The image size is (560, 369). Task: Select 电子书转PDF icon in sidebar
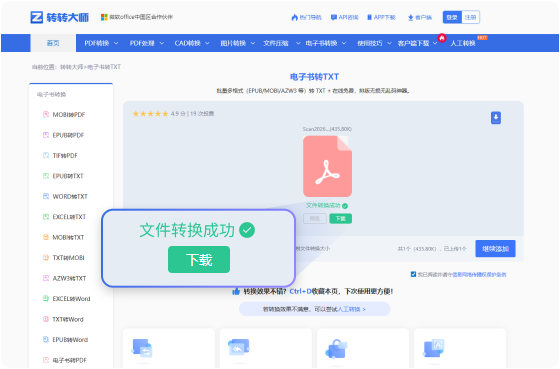pyautogui.click(x=46, y=360)
